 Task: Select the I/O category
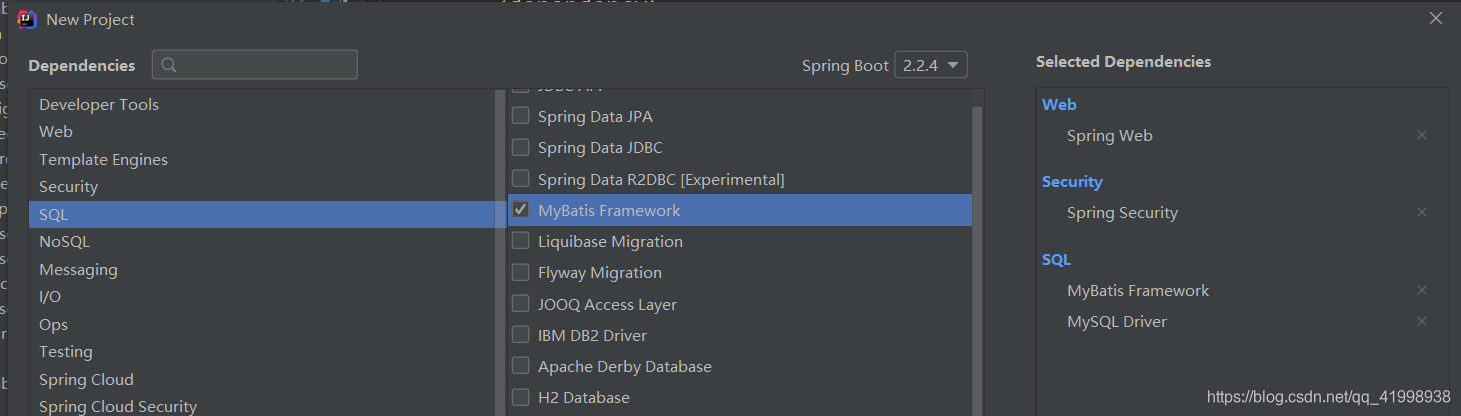(262, 297)
